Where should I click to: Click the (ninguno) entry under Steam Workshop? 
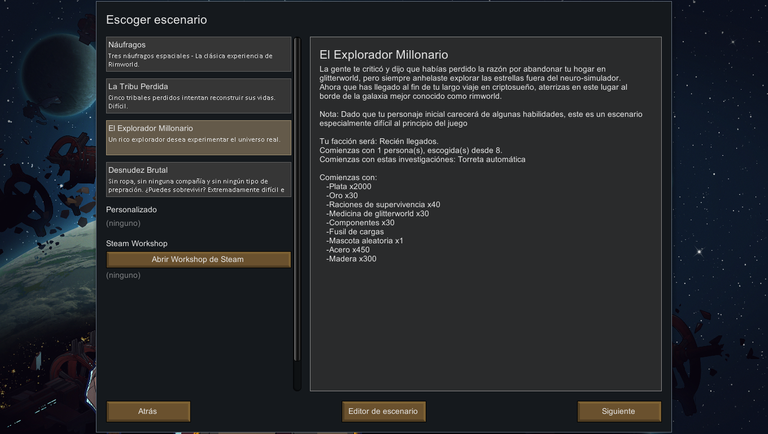[x=123, y=275]
